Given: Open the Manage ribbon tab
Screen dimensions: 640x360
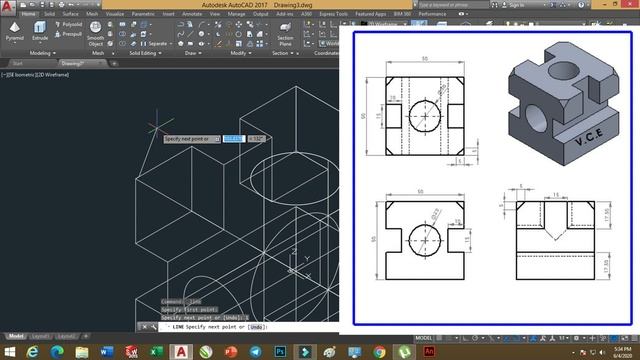Looking at the screenshot, I should pos(237,14).
